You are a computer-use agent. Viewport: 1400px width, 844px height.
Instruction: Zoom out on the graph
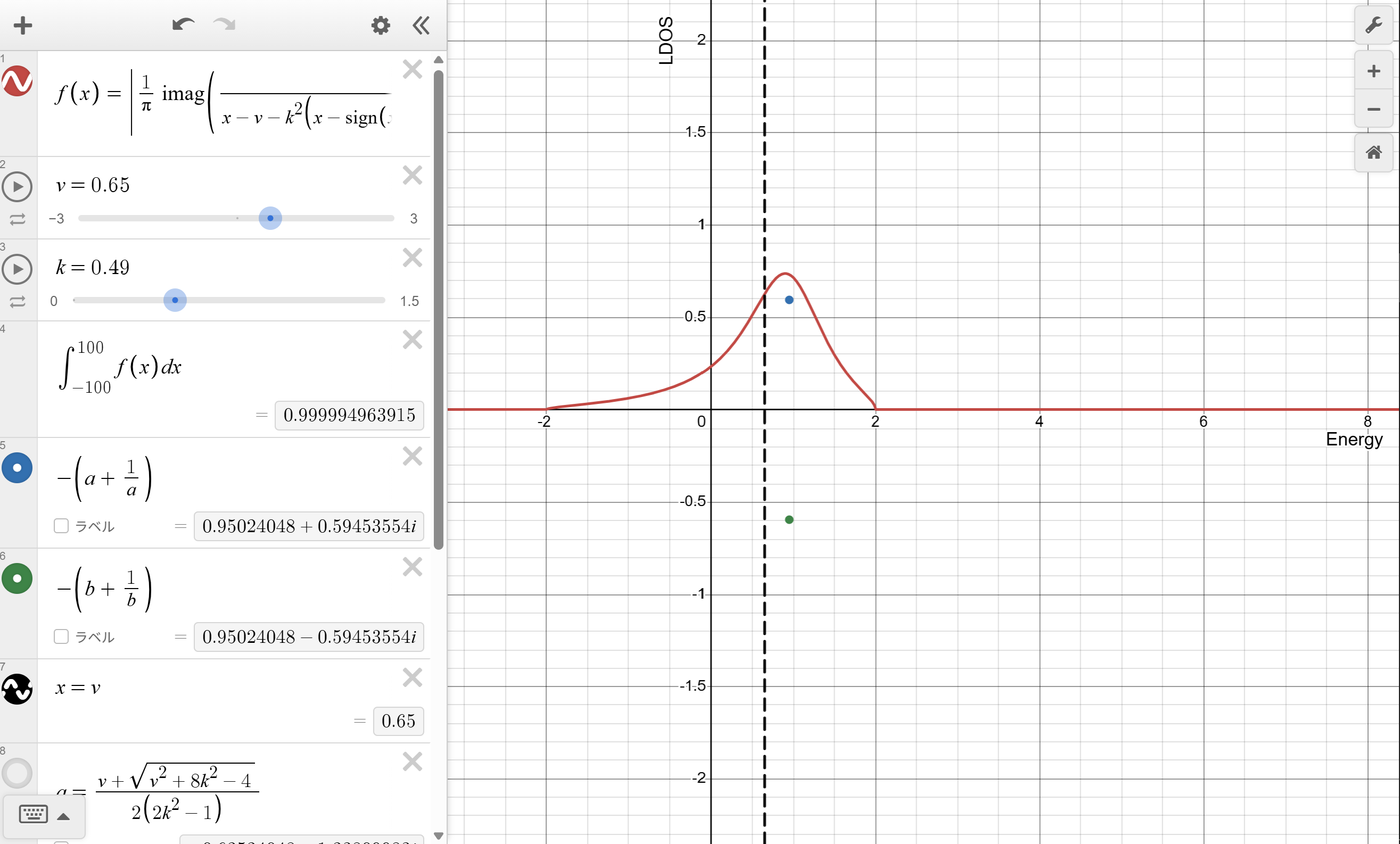pos(1373,110)
